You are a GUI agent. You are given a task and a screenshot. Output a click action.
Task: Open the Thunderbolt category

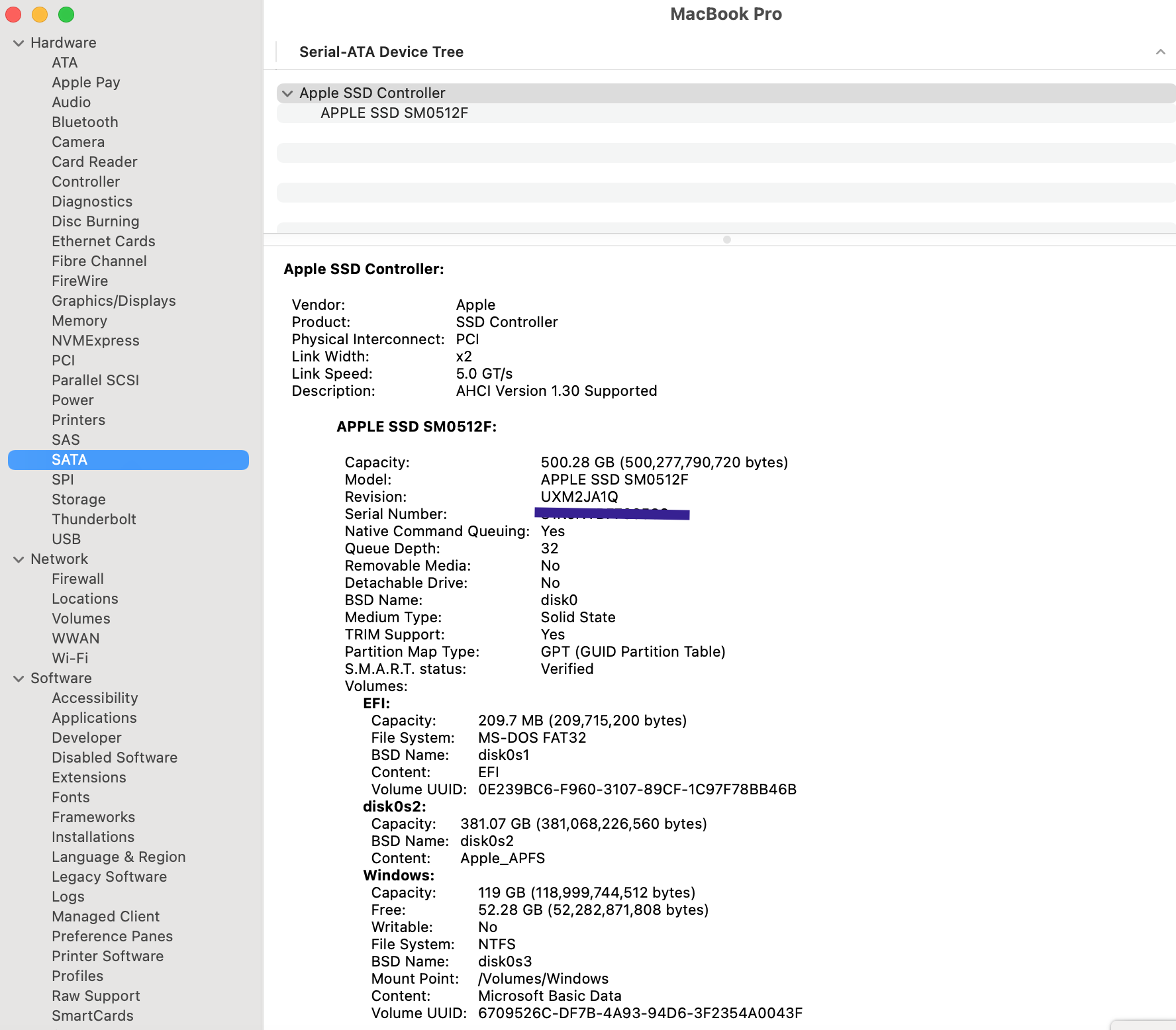point(94,520)
